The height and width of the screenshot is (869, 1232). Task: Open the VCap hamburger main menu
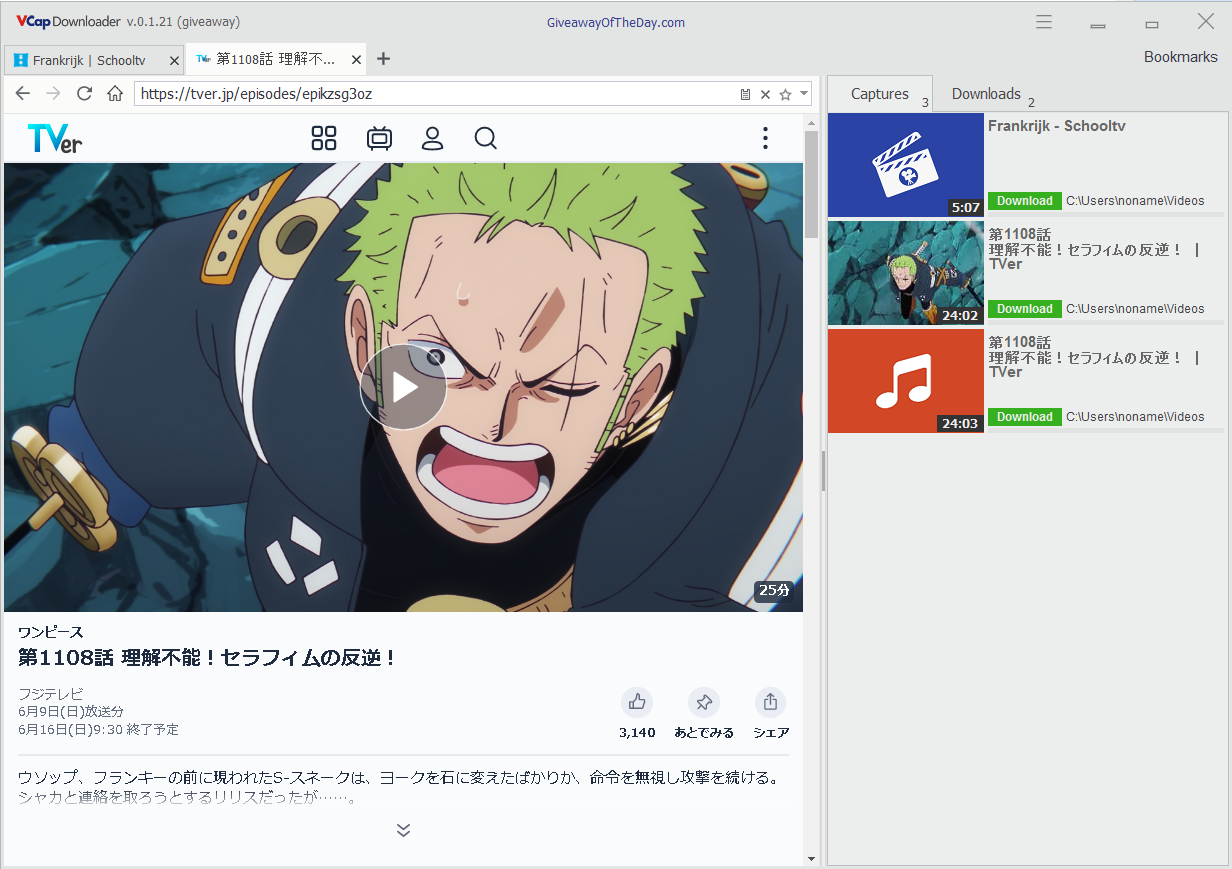tap(1044, 22)
